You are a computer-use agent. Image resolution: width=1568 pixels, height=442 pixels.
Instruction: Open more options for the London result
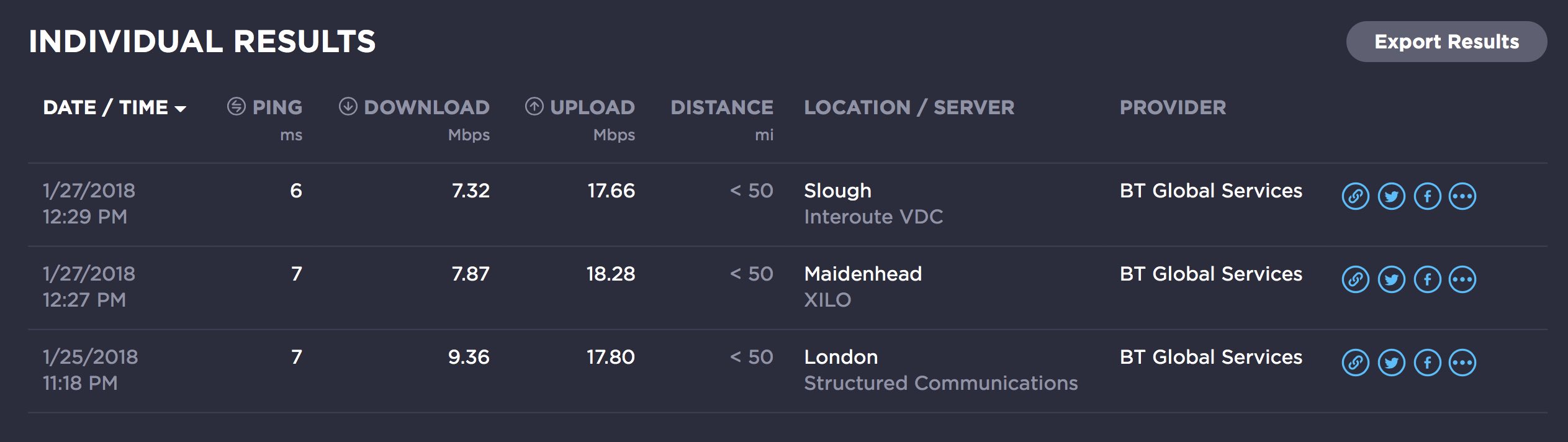(x=1462, y=363)
